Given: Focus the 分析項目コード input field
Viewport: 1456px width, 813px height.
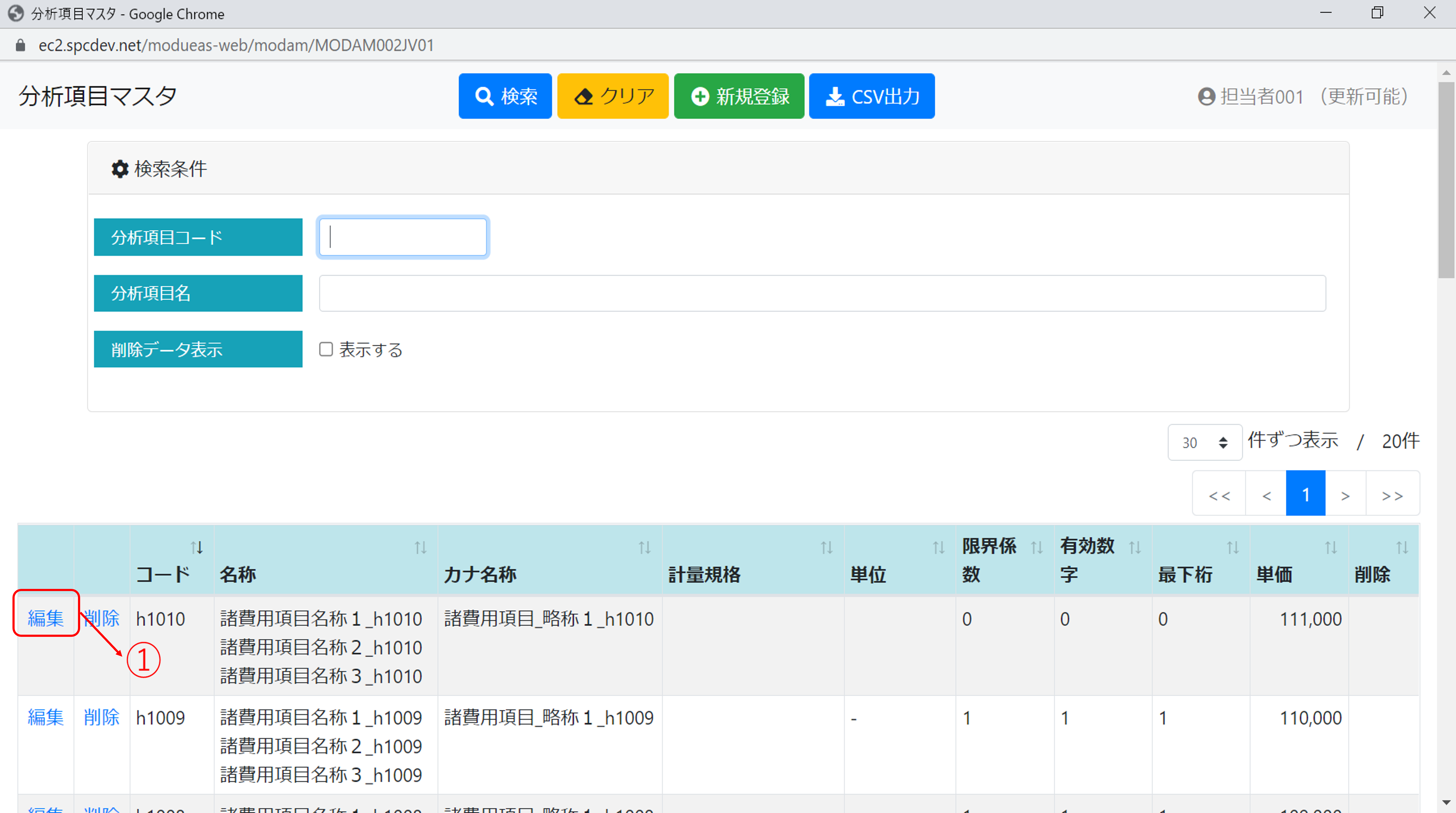Looking at the screenshot, I should point(403,237).
